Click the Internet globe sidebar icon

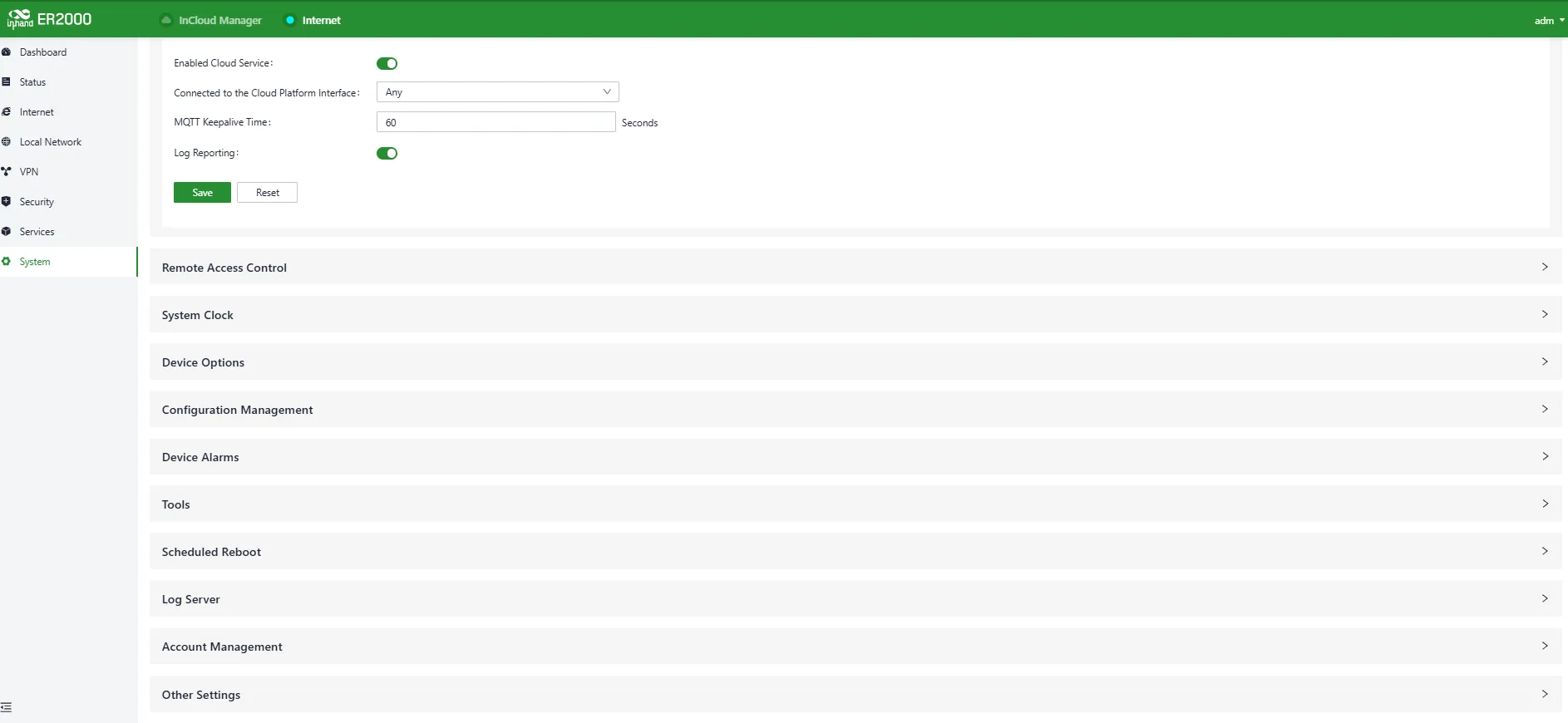[6, 112]
